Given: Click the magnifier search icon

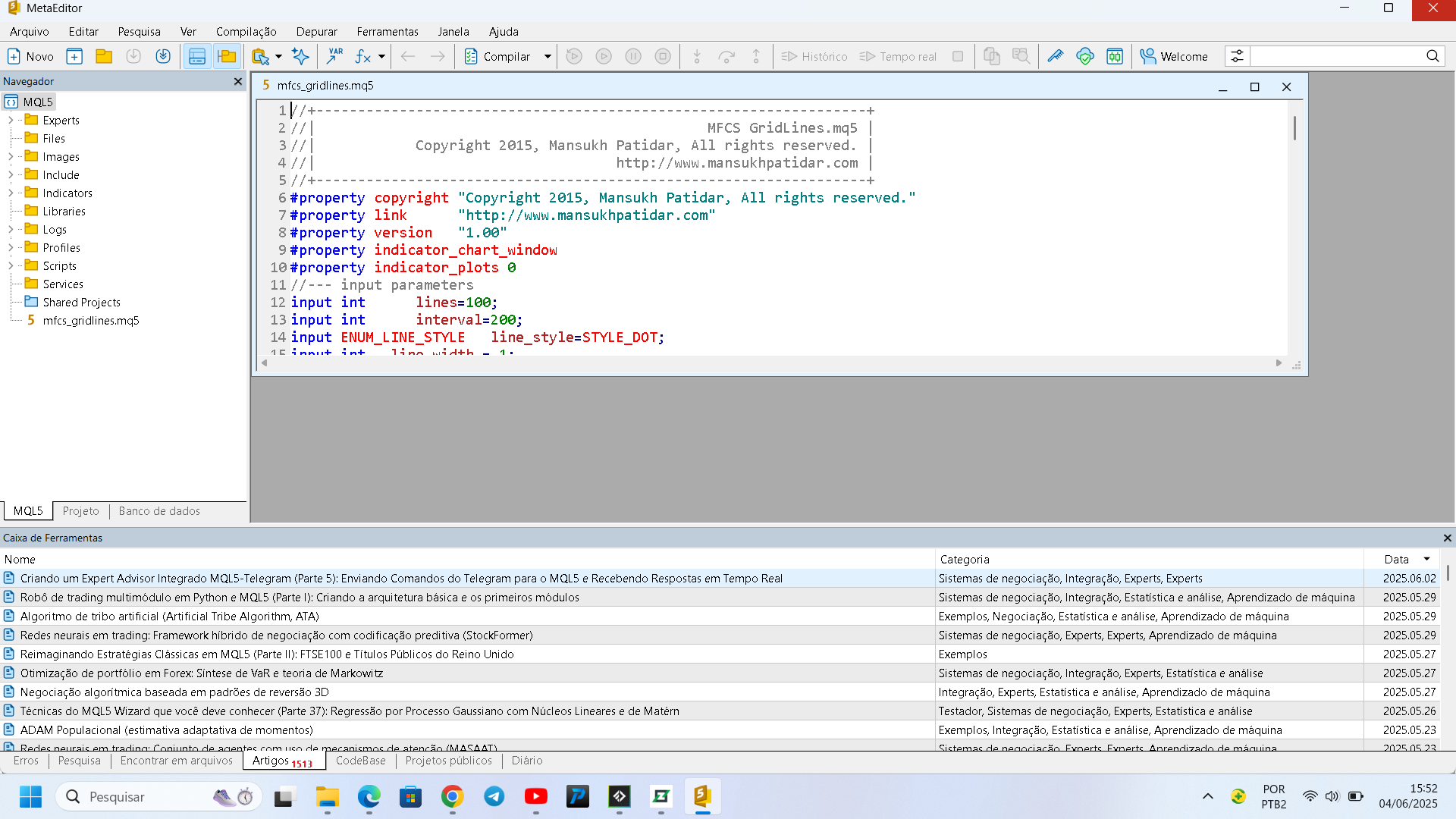Looking at the screenshot, I should [1432, 56].
